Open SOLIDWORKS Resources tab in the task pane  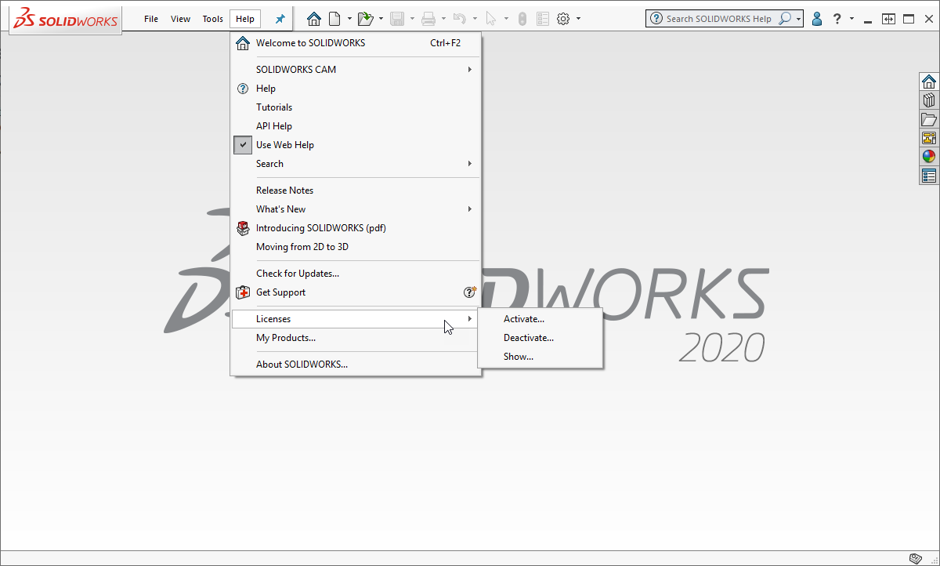coord(929,82)
